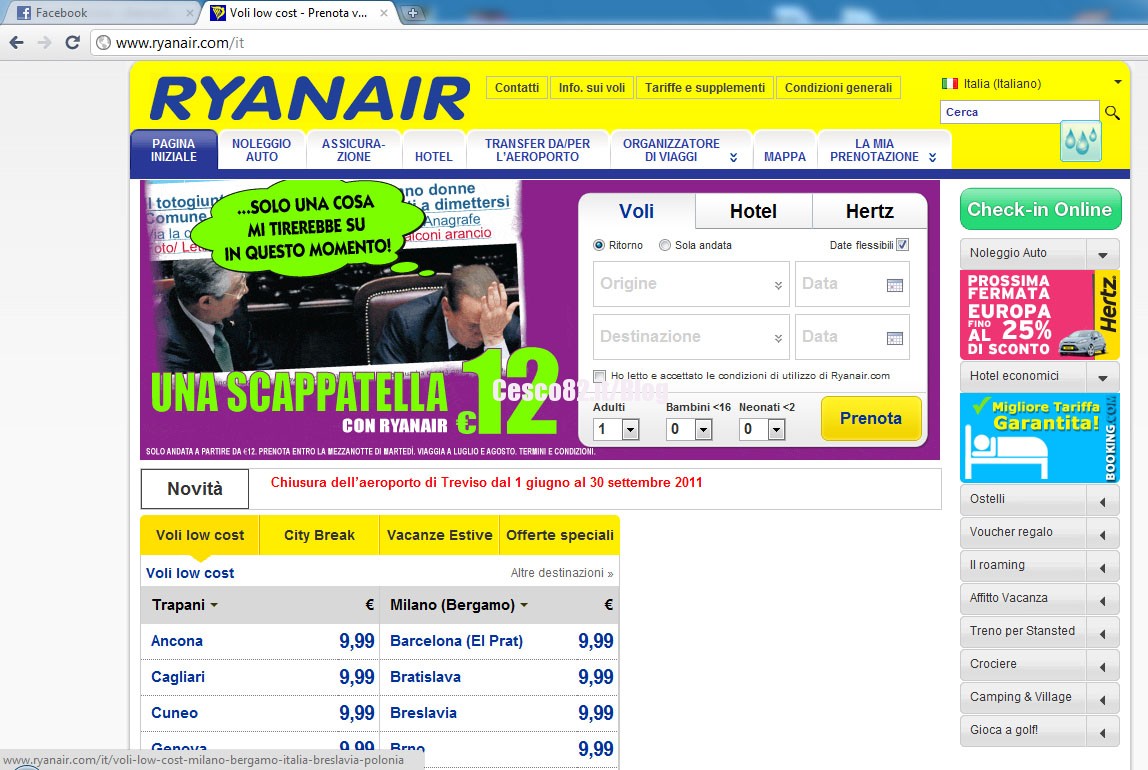Expand the Crociere panel
Image resolution: width=1148 pixels, height=770 pixels.
click(1103, 666)
